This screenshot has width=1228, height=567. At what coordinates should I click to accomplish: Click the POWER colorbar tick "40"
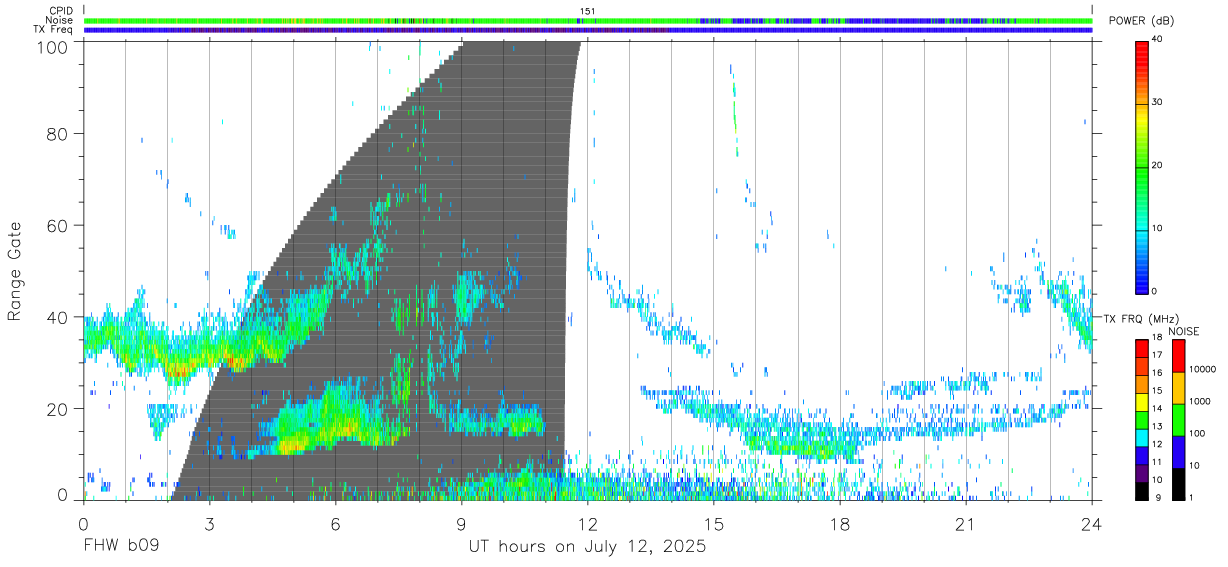point(1158,39)
